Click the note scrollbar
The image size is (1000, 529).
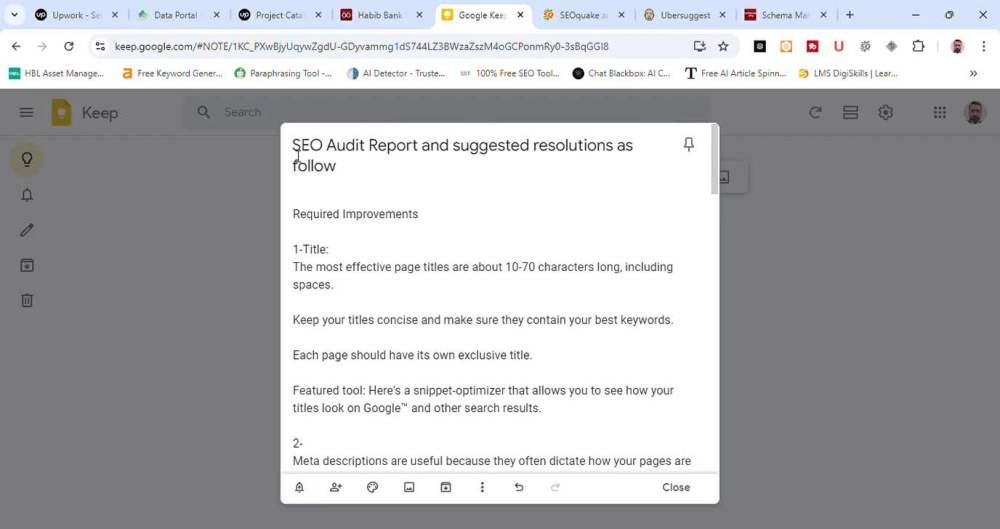[x=714, y=160]
